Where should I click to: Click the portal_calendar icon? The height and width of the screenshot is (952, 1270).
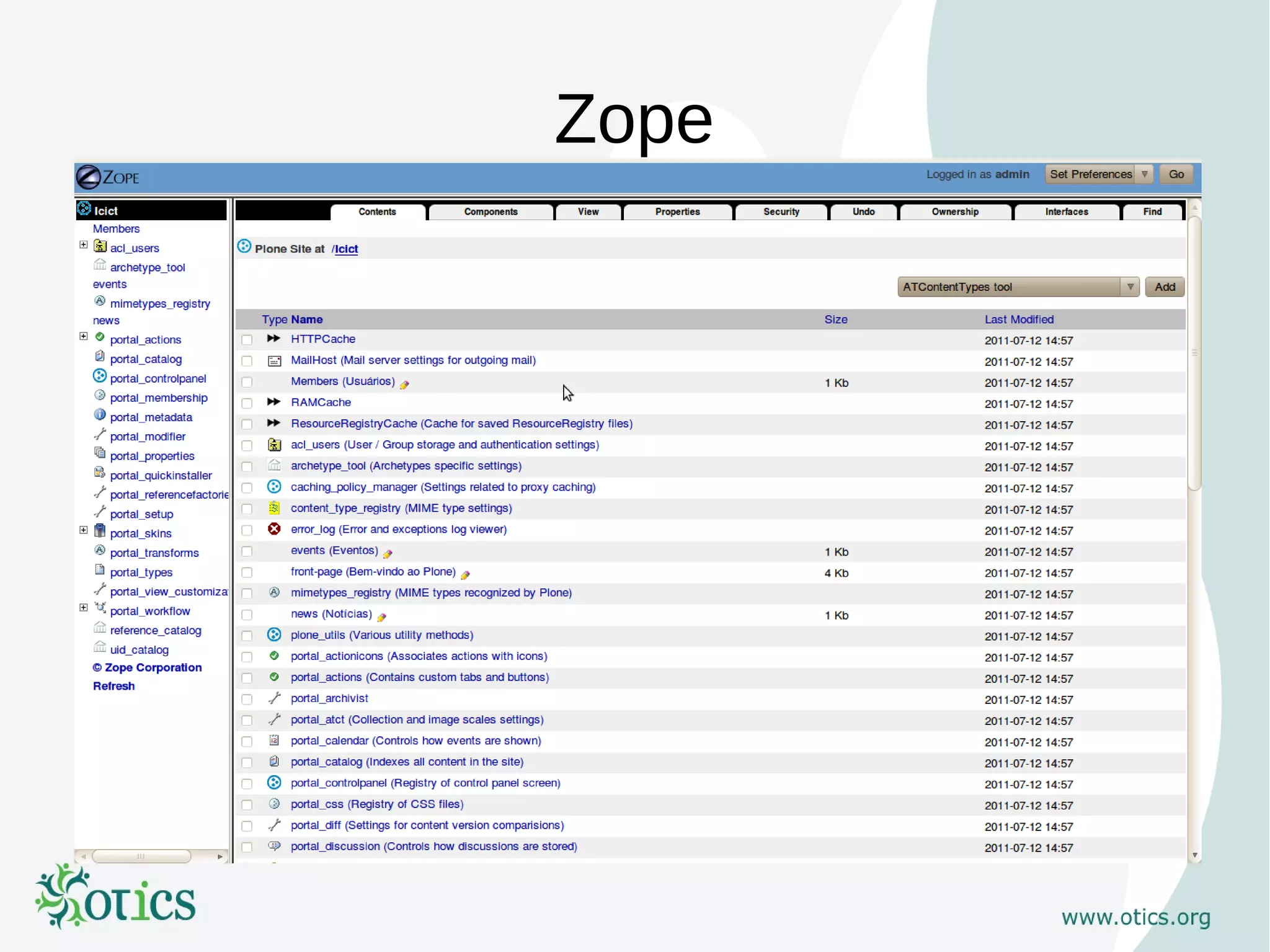tap(274, 741)
